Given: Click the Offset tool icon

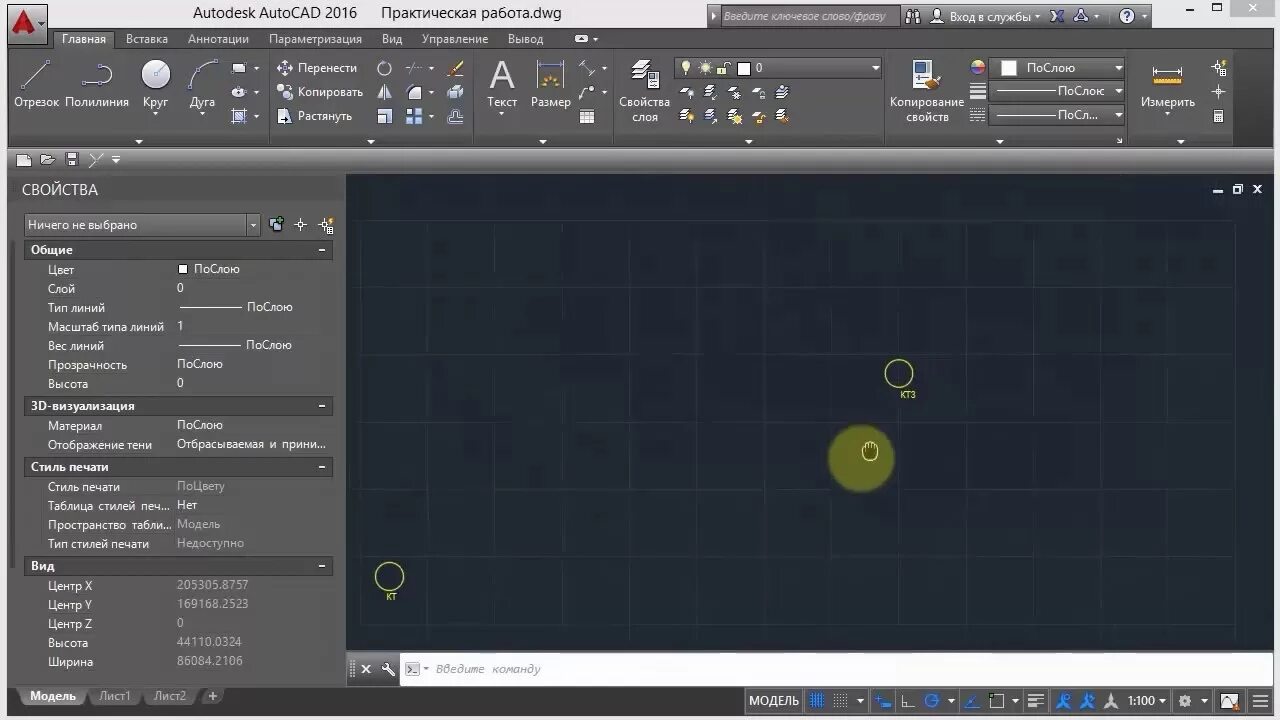Looking at the screenshot, I should pos(455,116).
